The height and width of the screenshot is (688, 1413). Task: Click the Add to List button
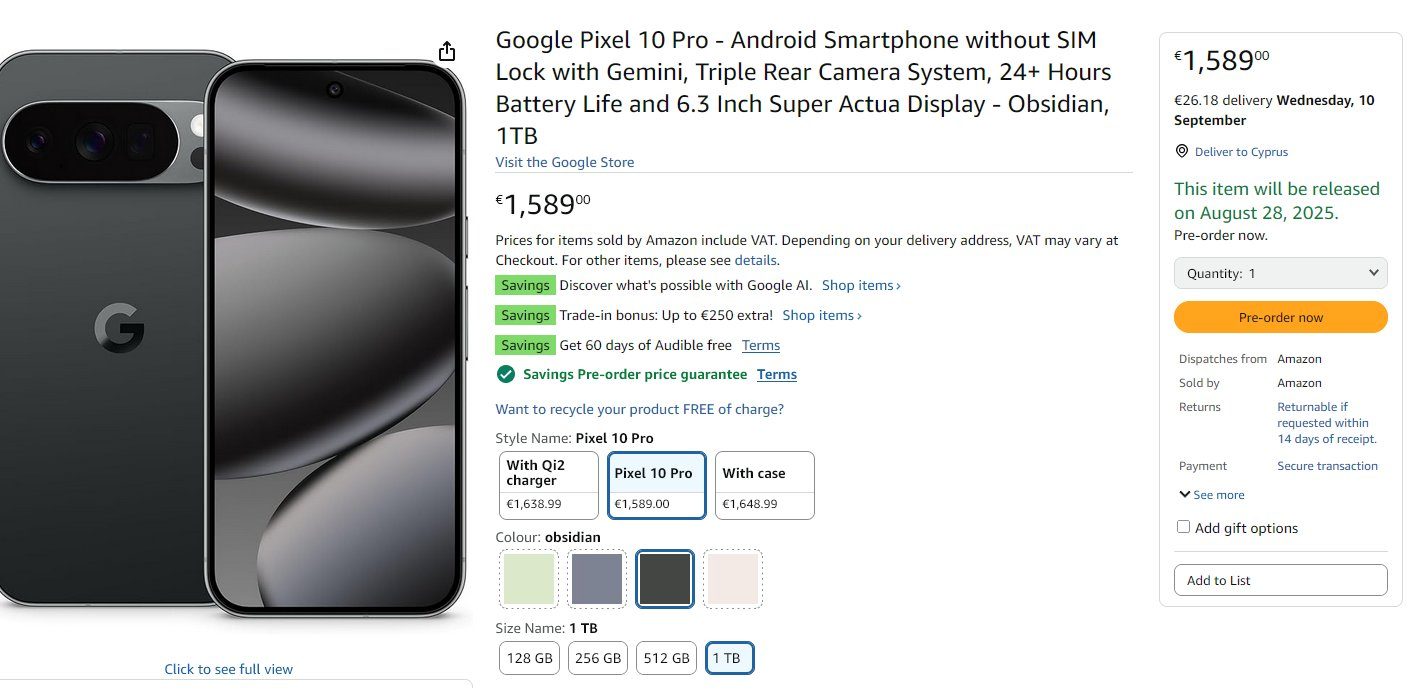point(1280,580)
